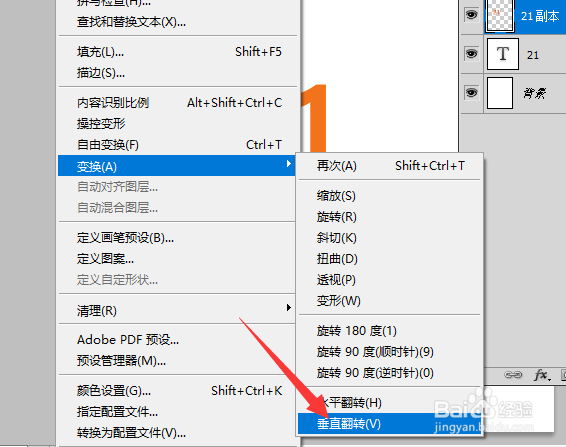The height and width of the screenshot is (447, 566).
Task: Select the 背景 layer thumbnail
Action: coord(500,93)
